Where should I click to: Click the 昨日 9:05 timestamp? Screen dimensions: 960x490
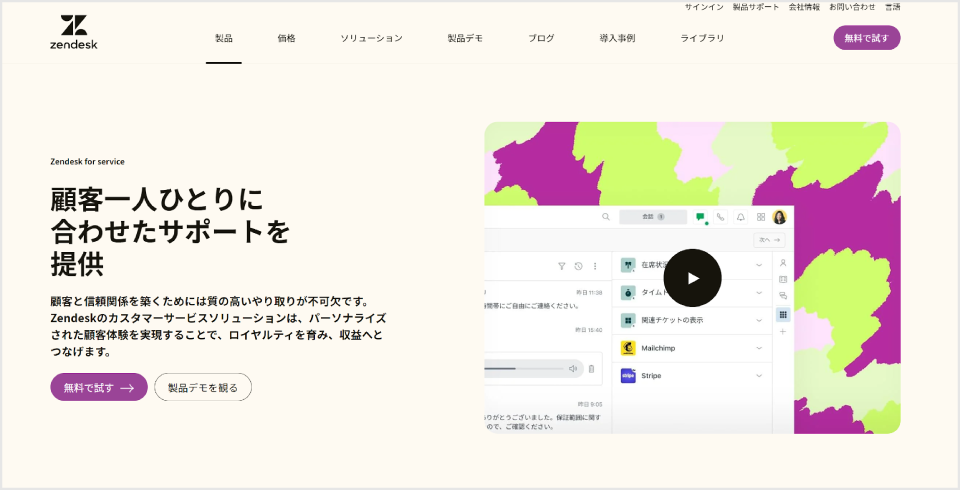click(x=590, y=404)
